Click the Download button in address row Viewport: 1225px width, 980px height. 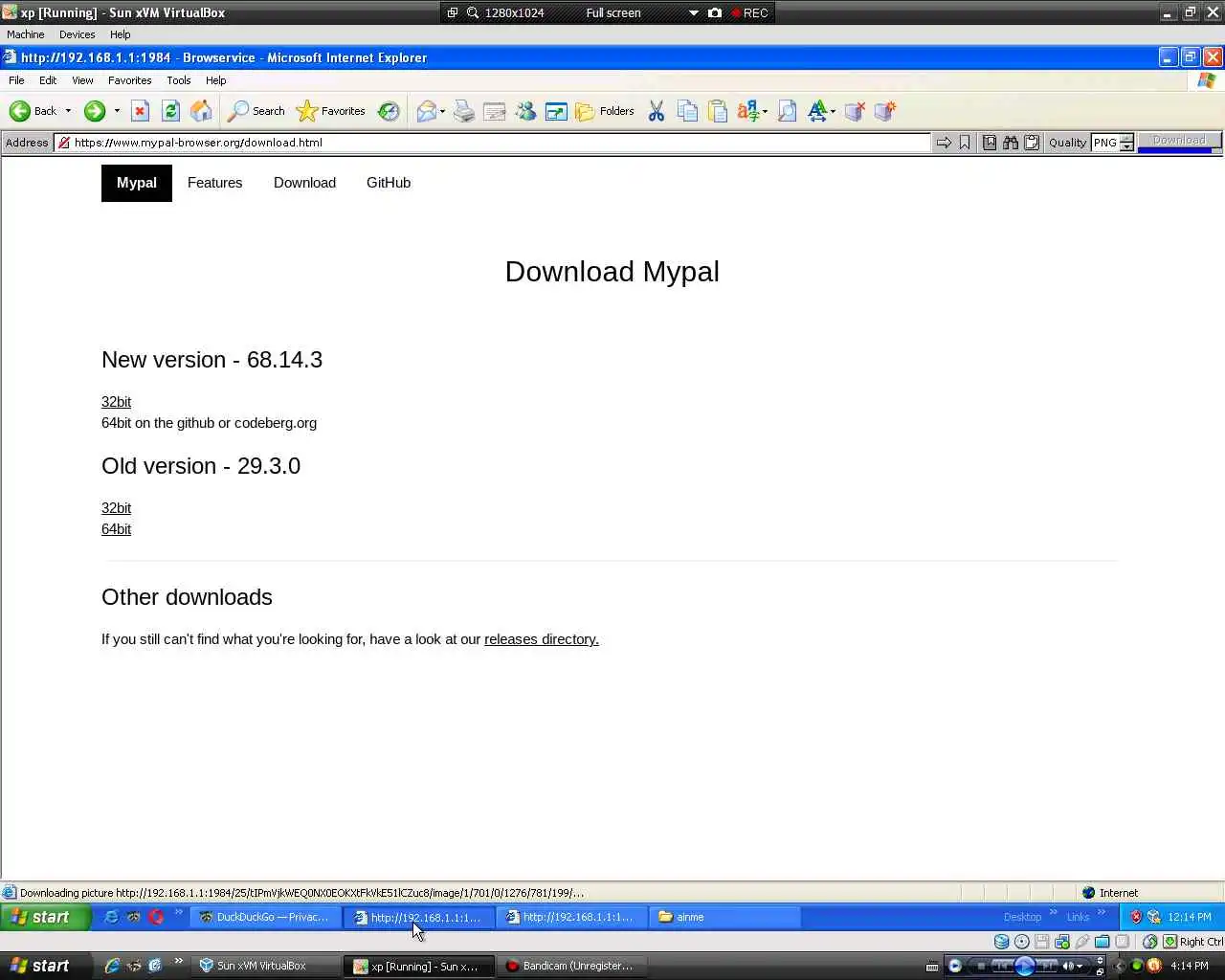(x=1179, y=141)
